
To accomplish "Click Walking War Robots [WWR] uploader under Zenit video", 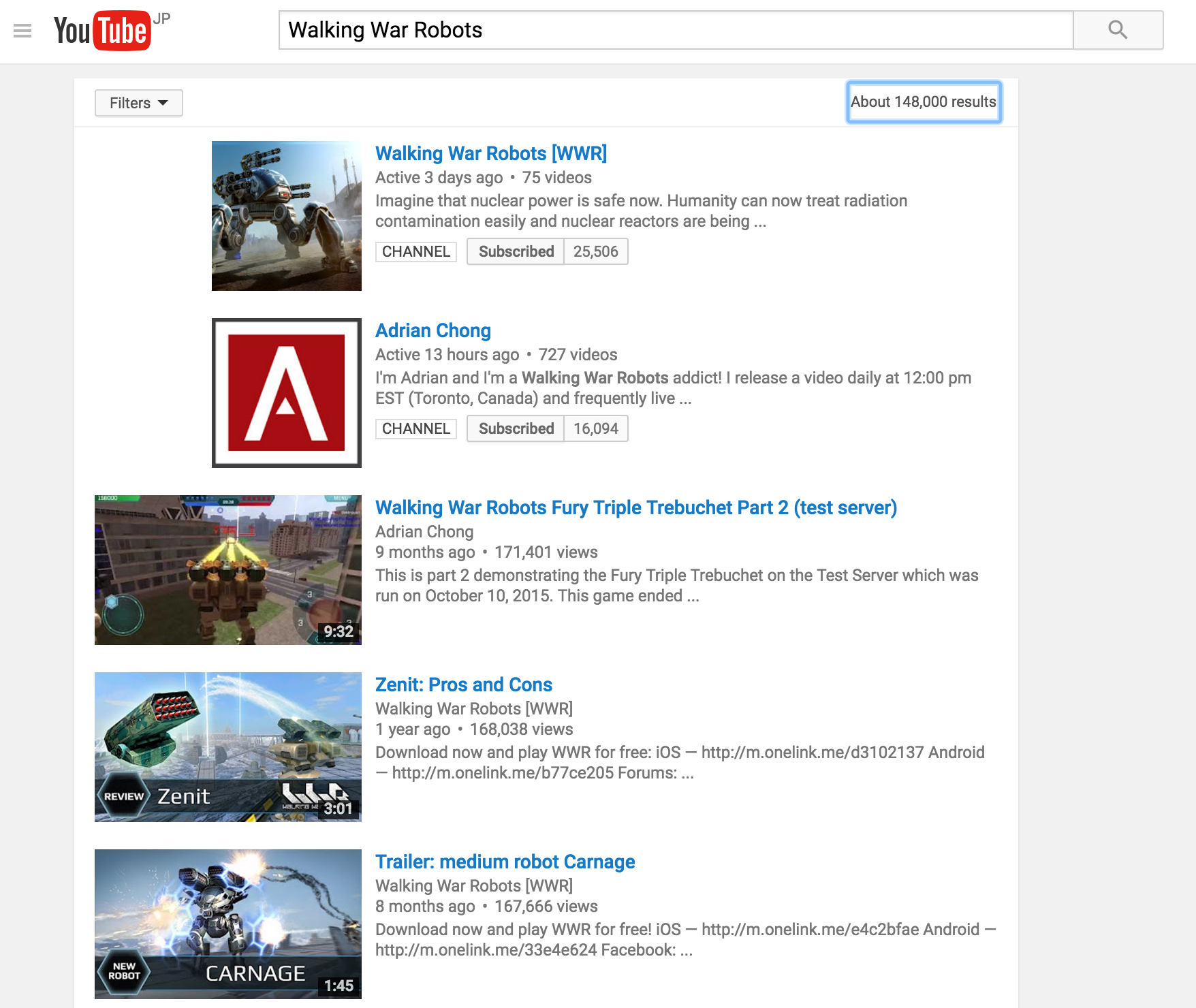I will 473,709.
